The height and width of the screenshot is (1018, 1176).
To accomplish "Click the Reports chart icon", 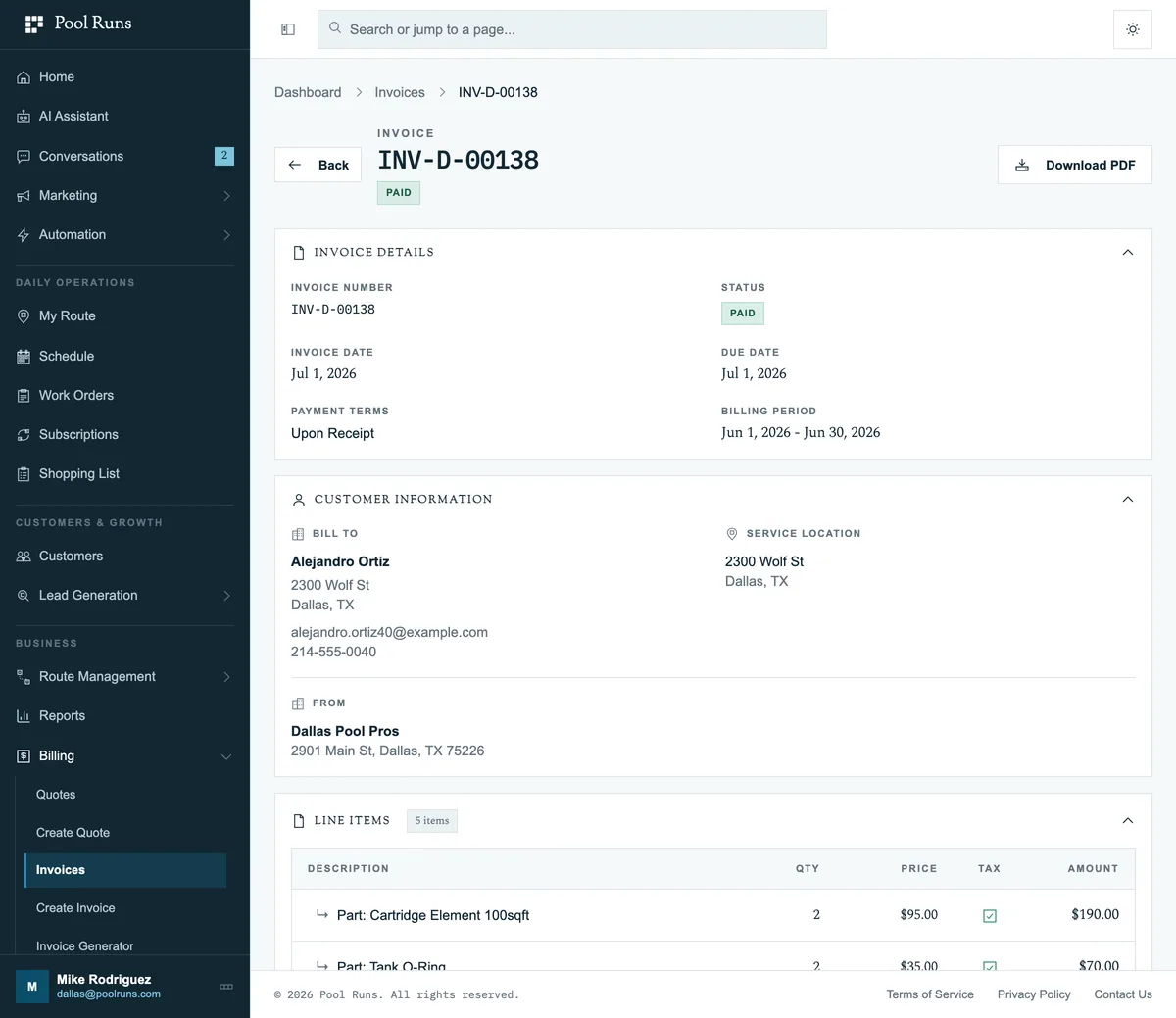I will click(x=24, y=716).
